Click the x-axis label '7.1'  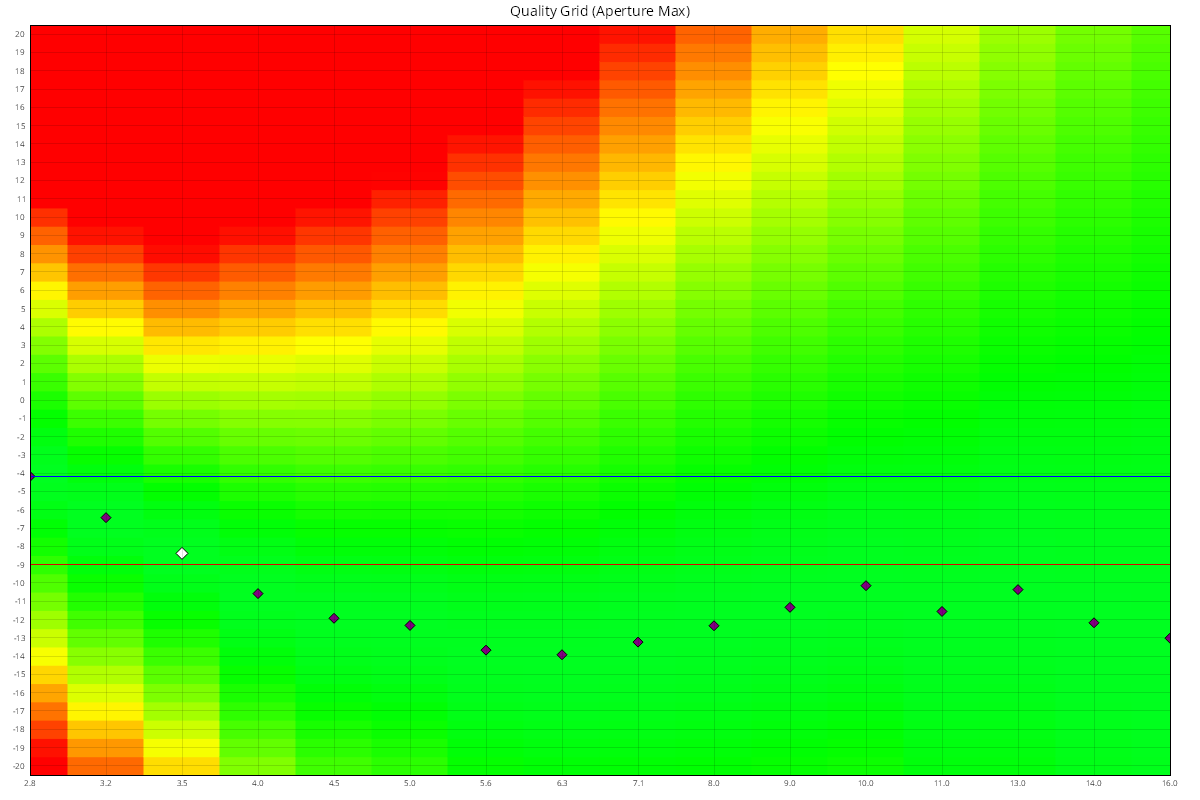coord(638,783)
